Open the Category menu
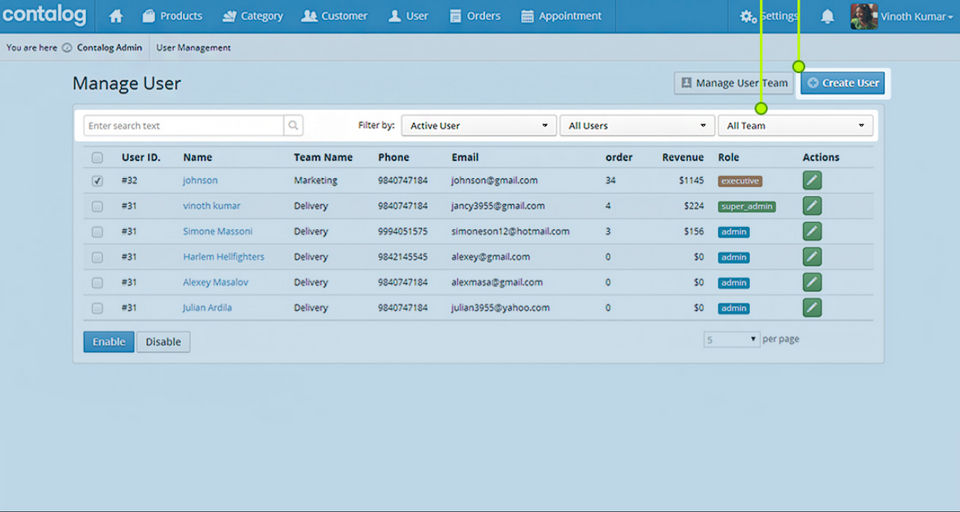 (252, 16)
